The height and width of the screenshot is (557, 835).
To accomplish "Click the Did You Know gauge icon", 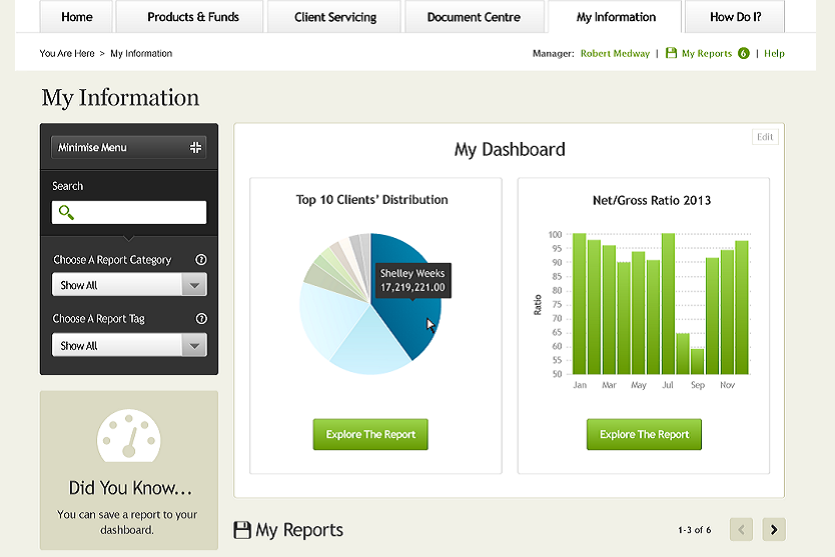I will click(128, 435).
